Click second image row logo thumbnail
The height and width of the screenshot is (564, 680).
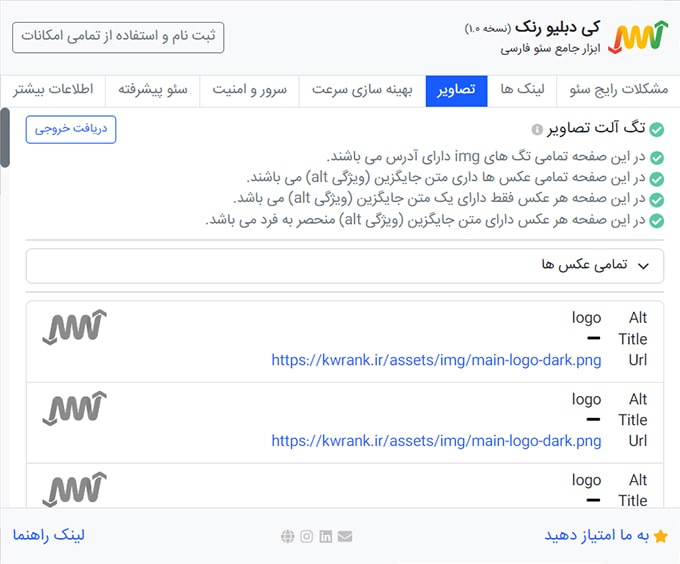click(x=75, y=408)
